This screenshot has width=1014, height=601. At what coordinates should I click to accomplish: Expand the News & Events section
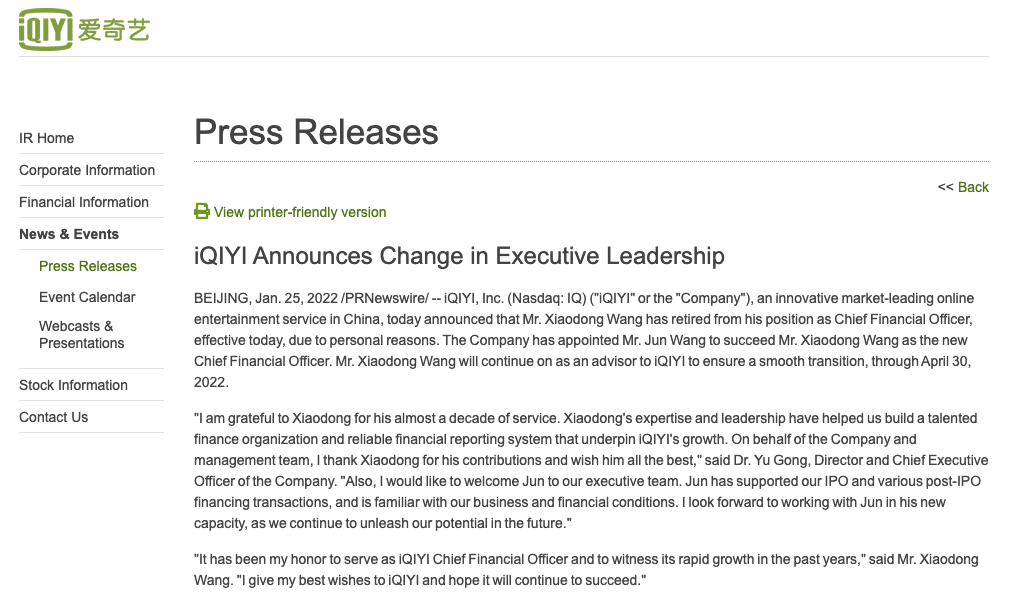[x=69, y=234]
